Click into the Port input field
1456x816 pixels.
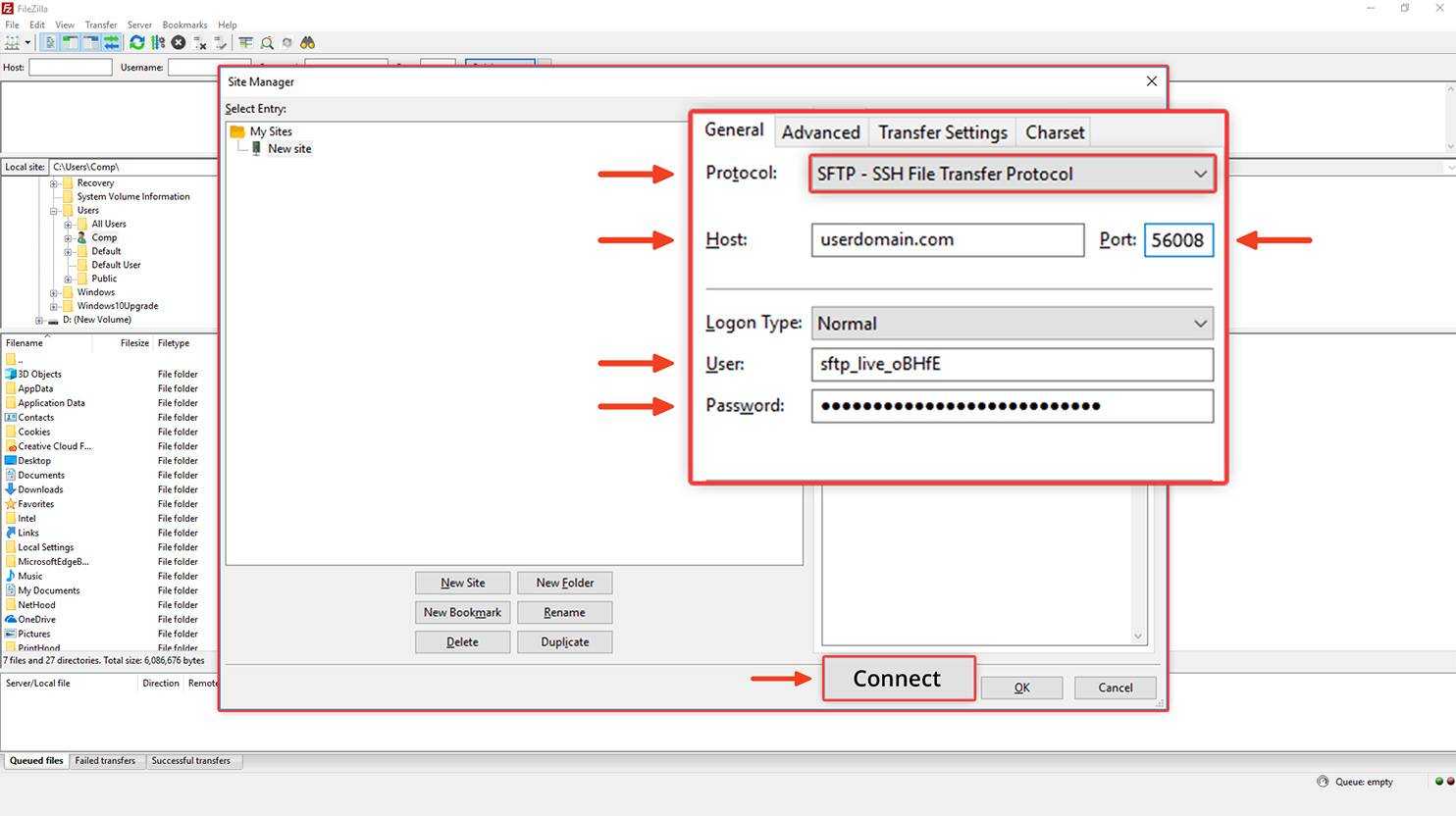pyautogui.click(x=1177, y=240)
